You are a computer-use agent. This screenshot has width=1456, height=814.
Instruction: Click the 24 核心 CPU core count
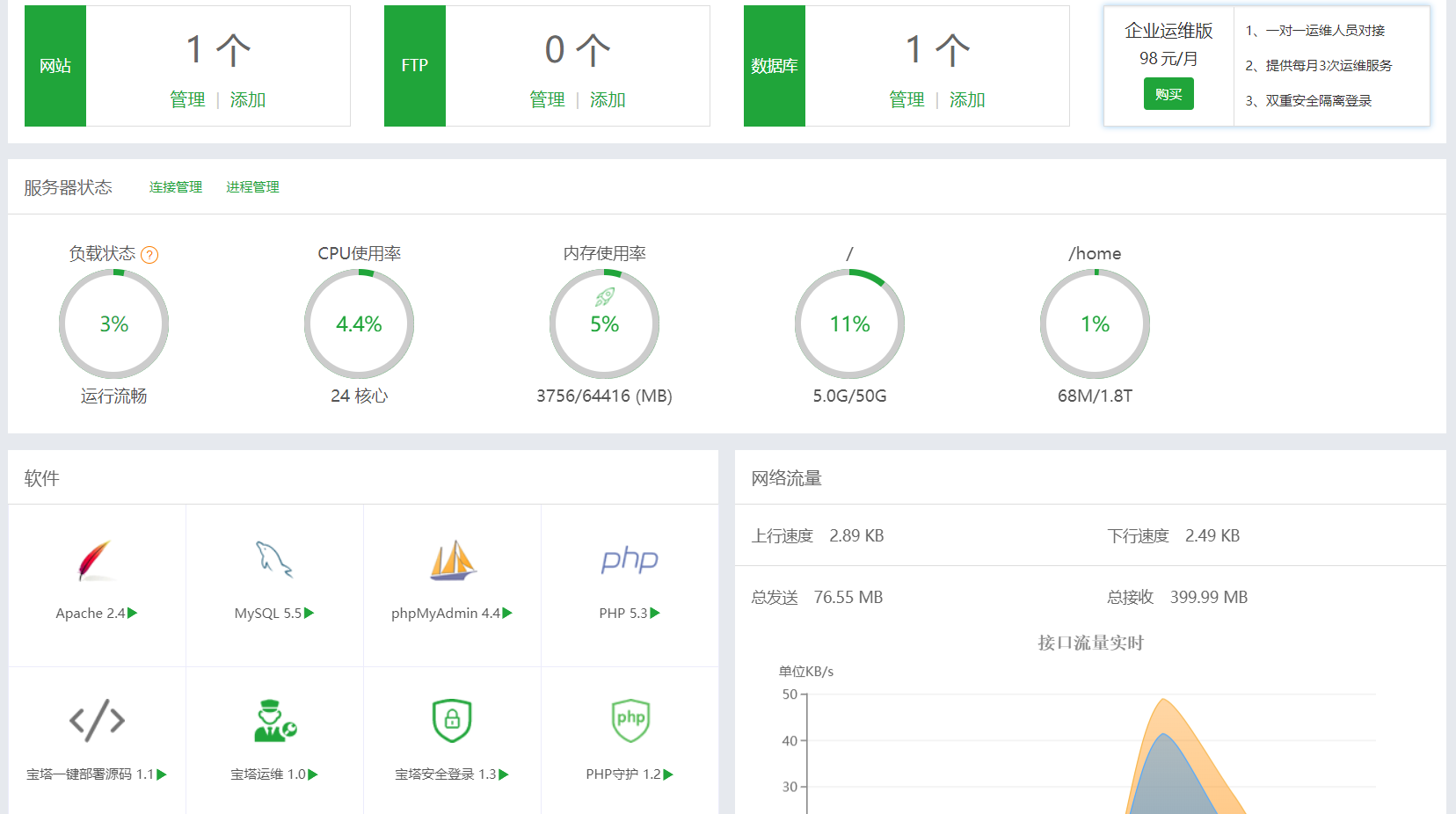pyautogui.click(x=359, y=396)
